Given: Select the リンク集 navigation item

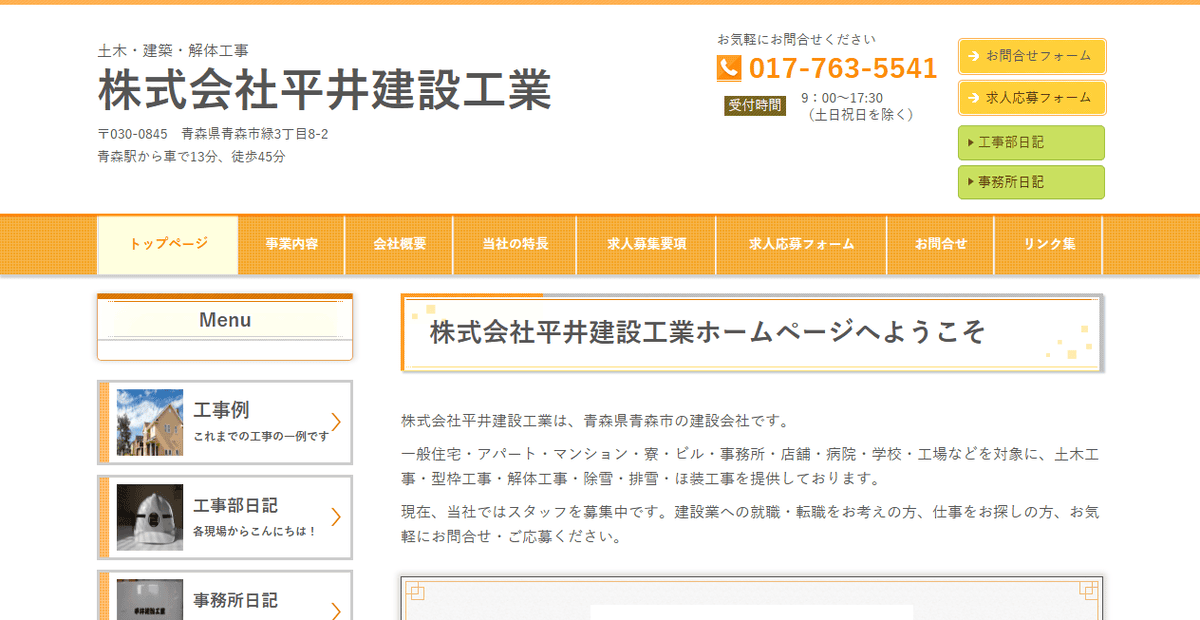Looking at the screenshot, I should [1049, 243].
